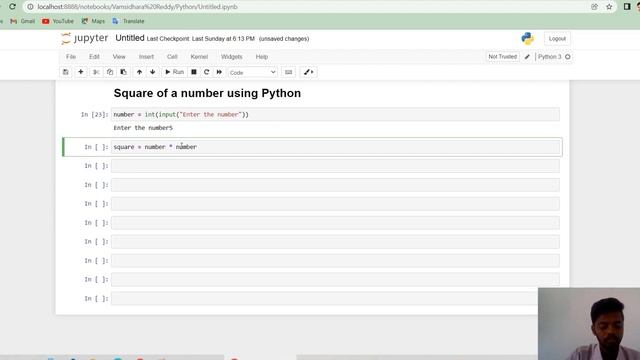Screen dimensions: 640x360
Task: Run the selected cell
Action: pyautogui.click(x=174, y=72)
